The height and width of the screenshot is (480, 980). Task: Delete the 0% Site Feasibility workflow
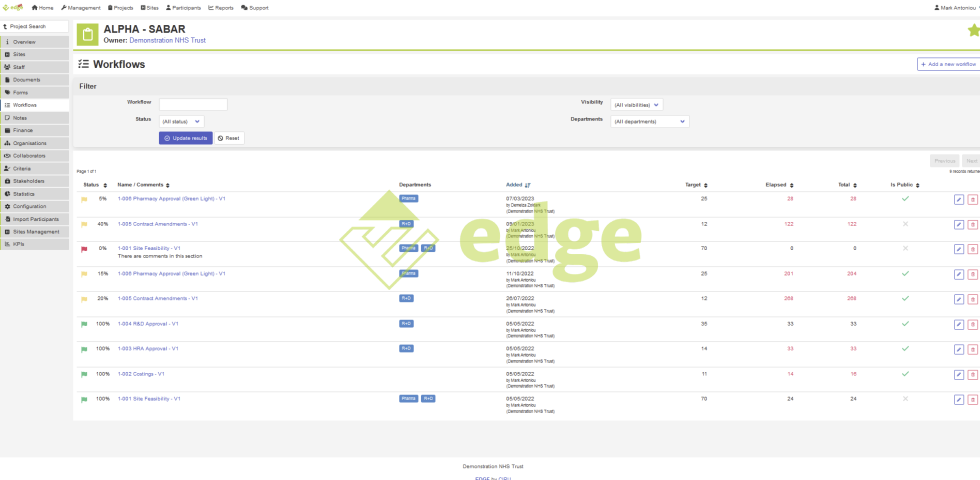[972, 249]
